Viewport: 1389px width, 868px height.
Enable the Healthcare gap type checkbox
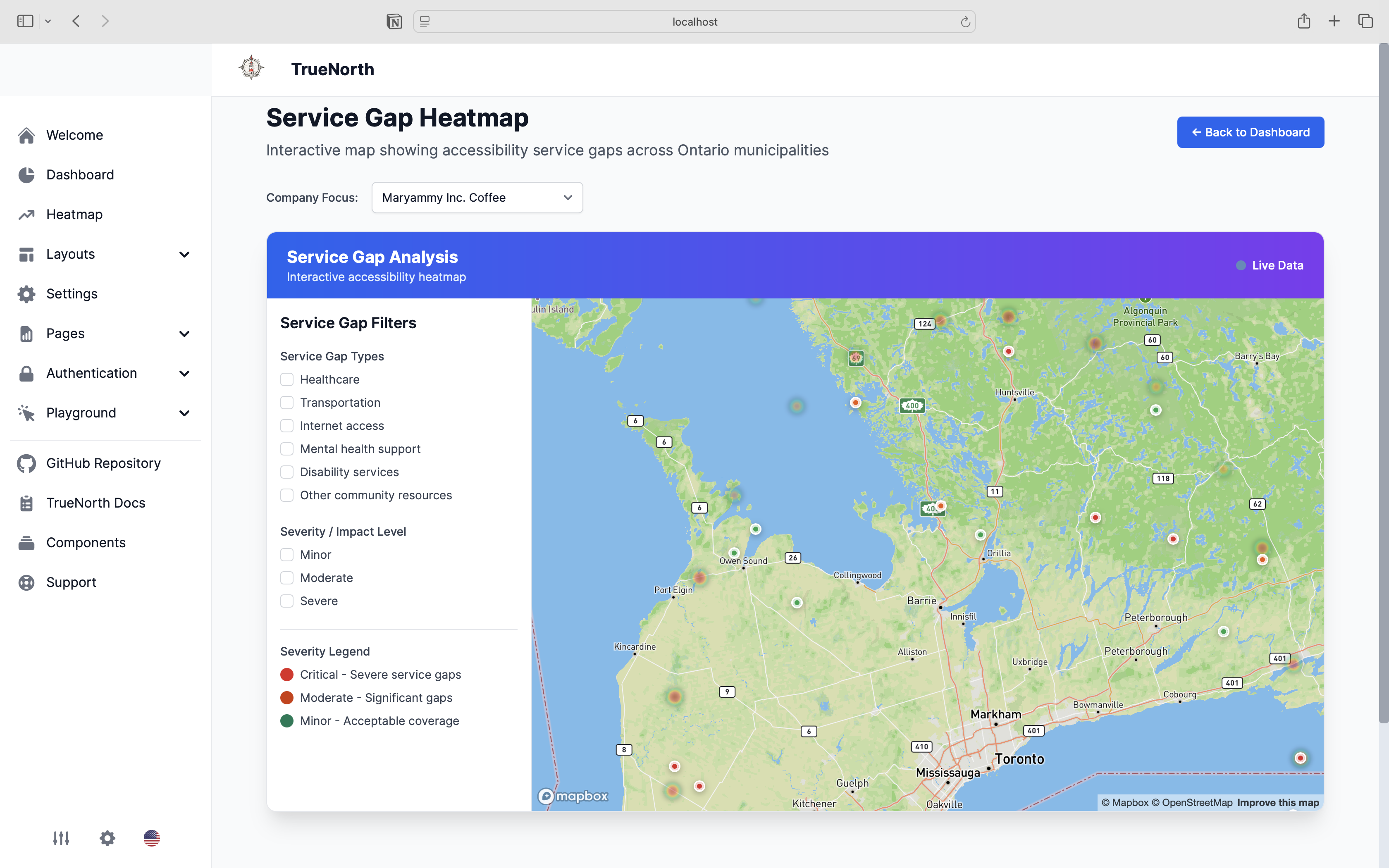click(x=287, y=379)
